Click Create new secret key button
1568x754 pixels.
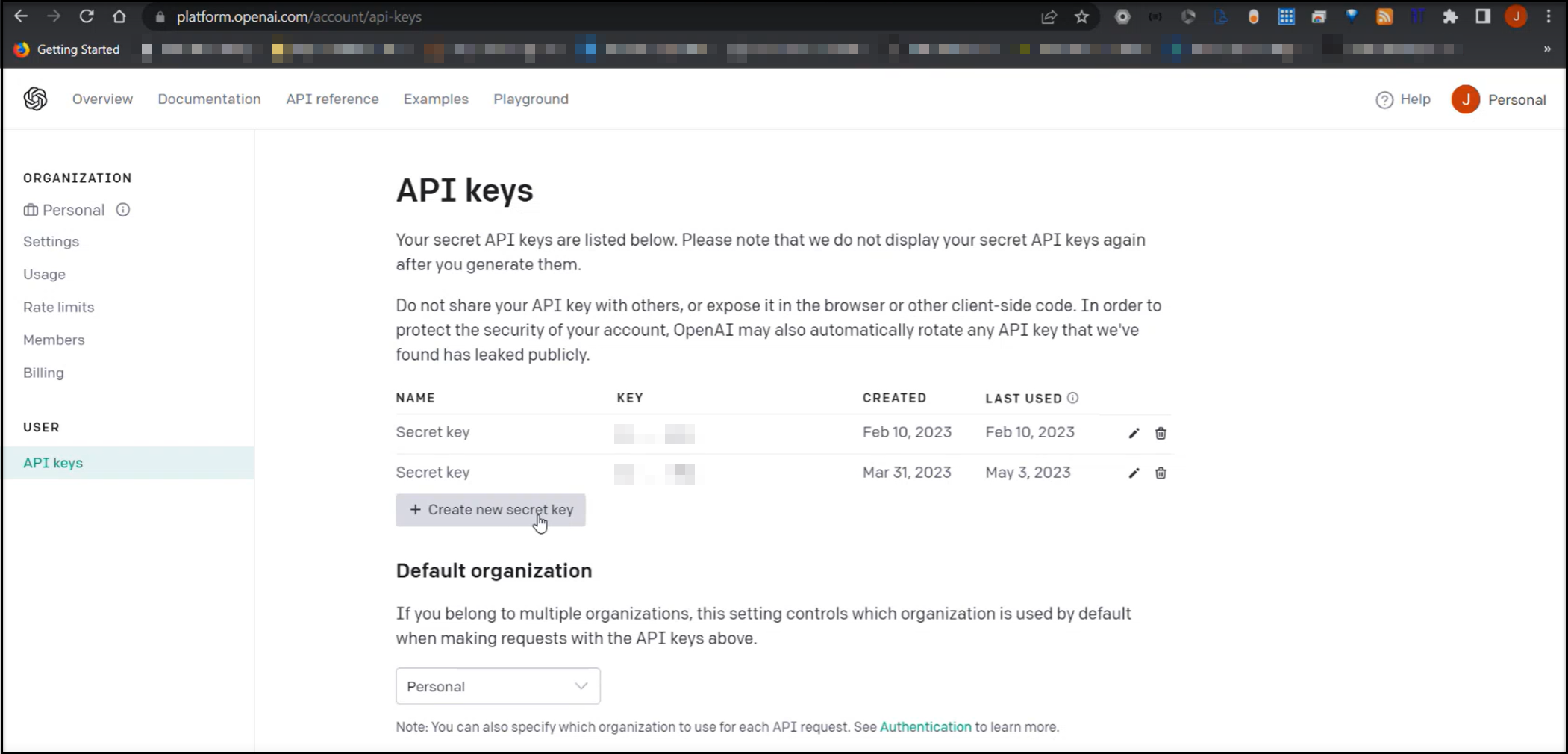coord(490,510)
